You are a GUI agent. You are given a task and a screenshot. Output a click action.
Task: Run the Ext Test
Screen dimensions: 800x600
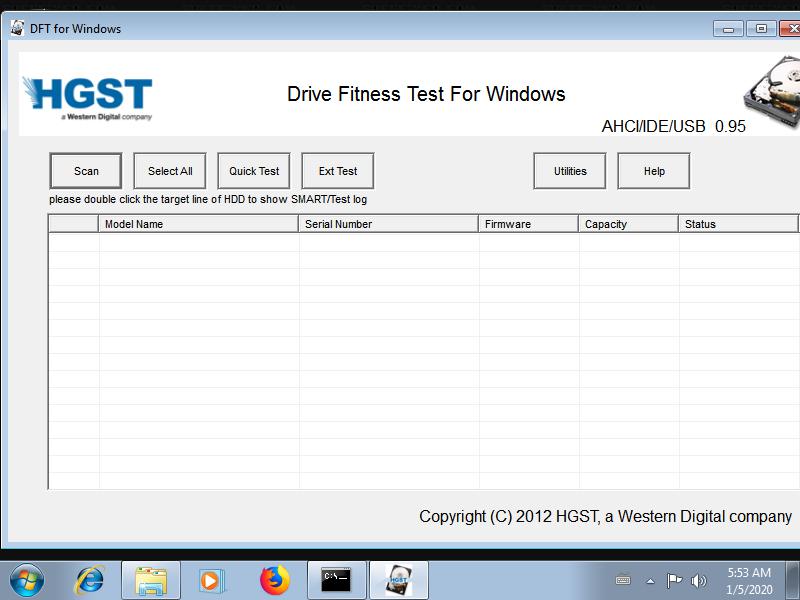tap(338, 171)
